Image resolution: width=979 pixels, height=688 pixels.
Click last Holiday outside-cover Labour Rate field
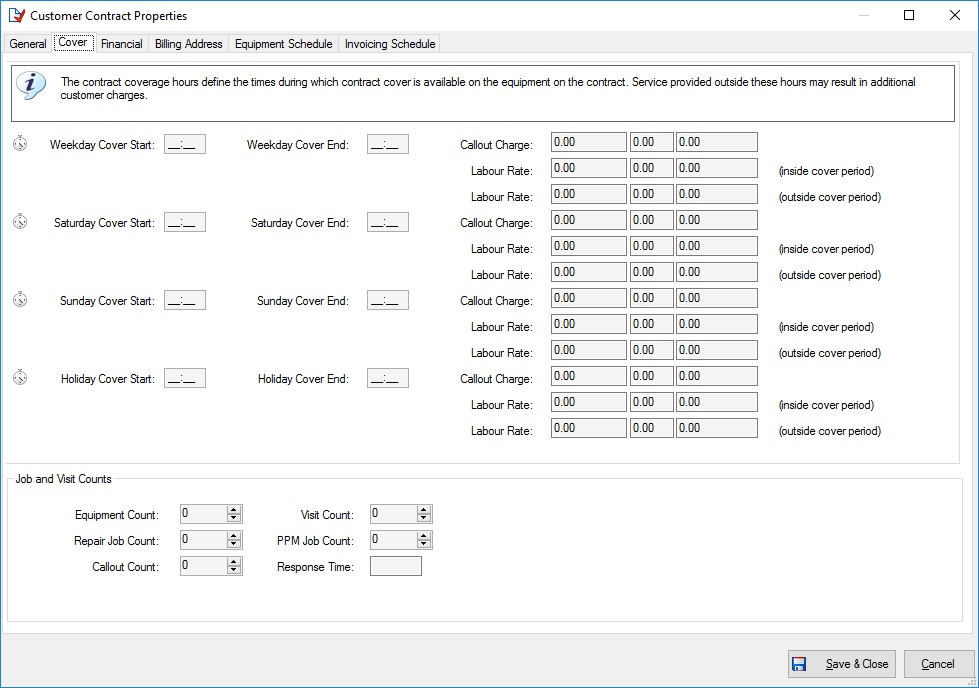click(x=717, y=429)
